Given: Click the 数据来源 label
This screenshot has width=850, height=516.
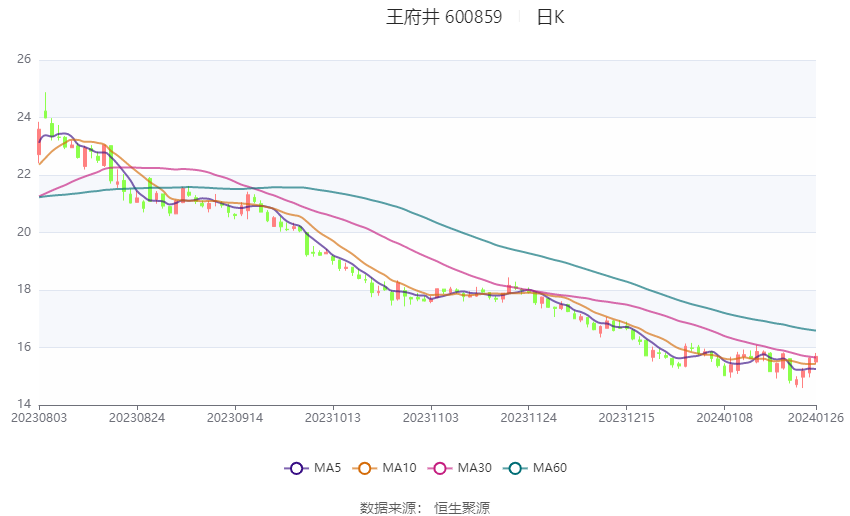Looking at the screenshot, I should pyautogui.click(x=388, y=508).
